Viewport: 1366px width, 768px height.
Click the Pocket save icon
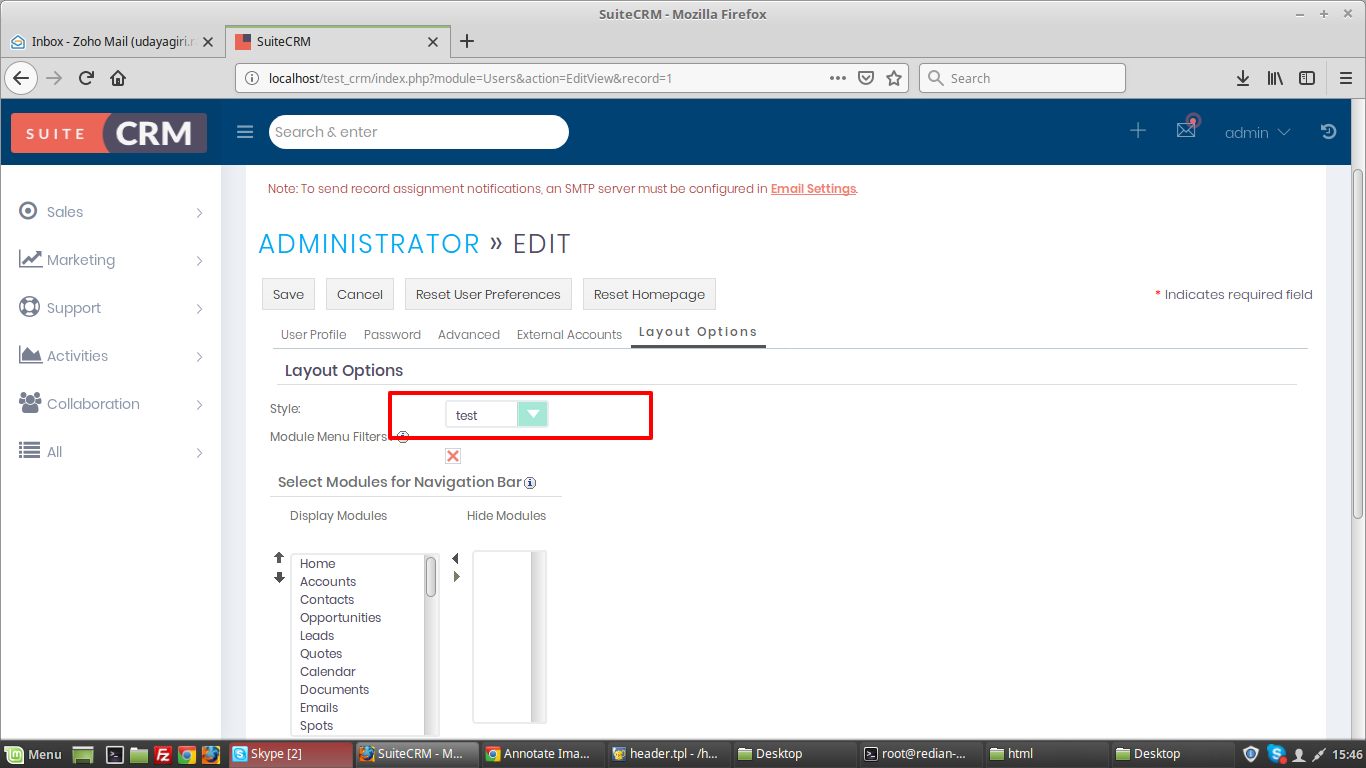point(867,78)
